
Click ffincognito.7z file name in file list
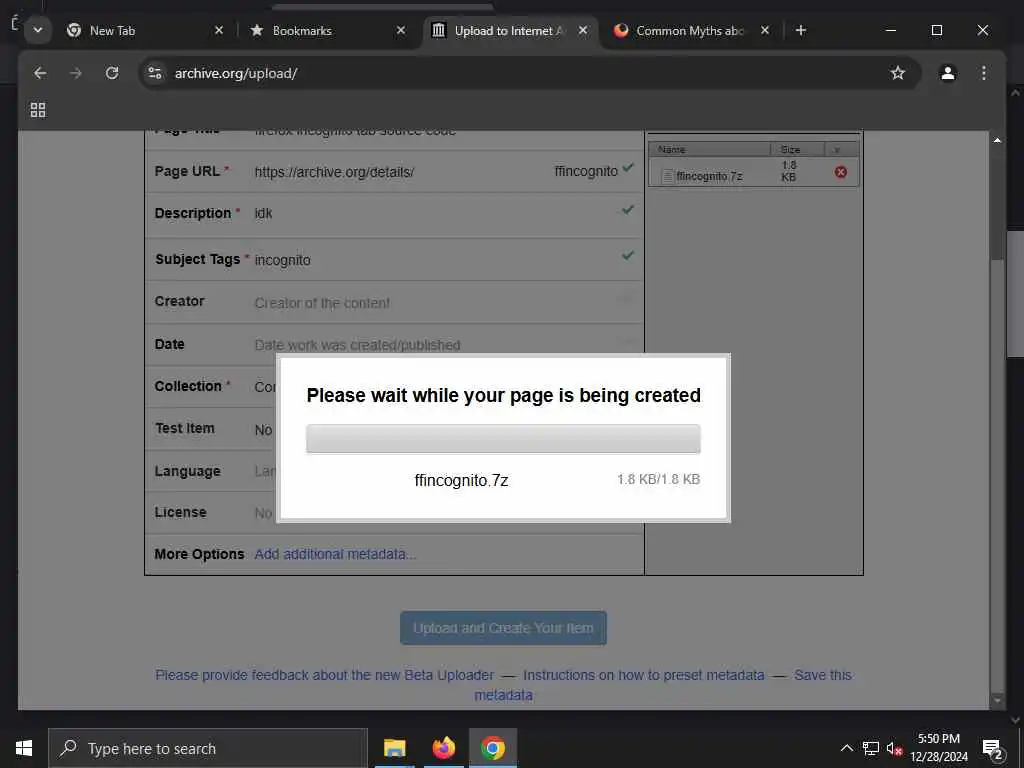(x=709, y=176)
